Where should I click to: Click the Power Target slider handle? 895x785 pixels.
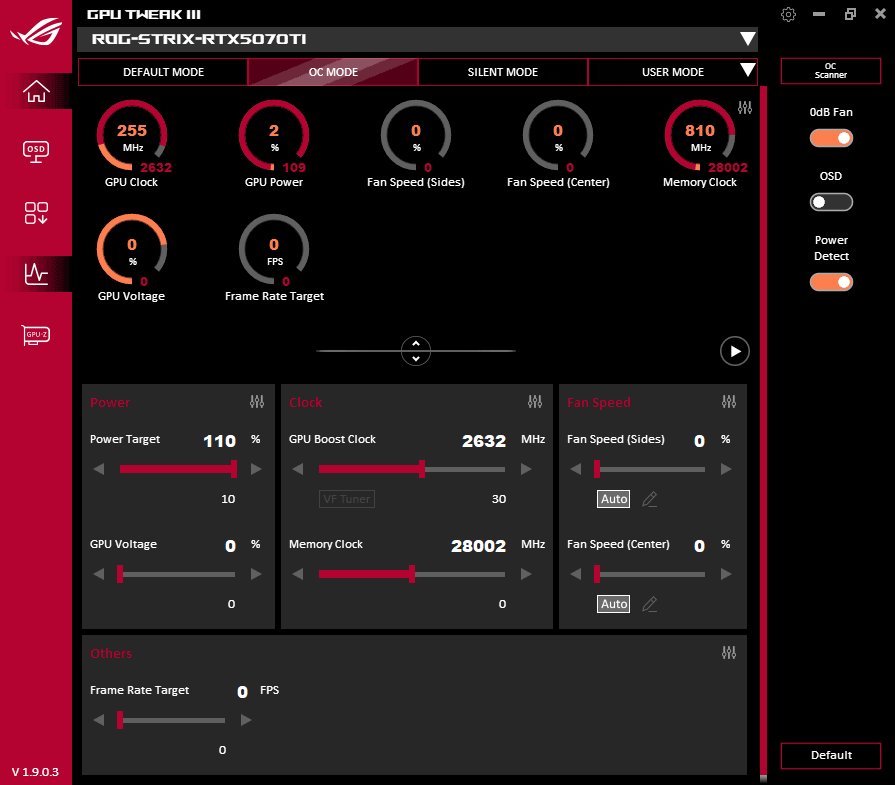(x=234, y=469)
